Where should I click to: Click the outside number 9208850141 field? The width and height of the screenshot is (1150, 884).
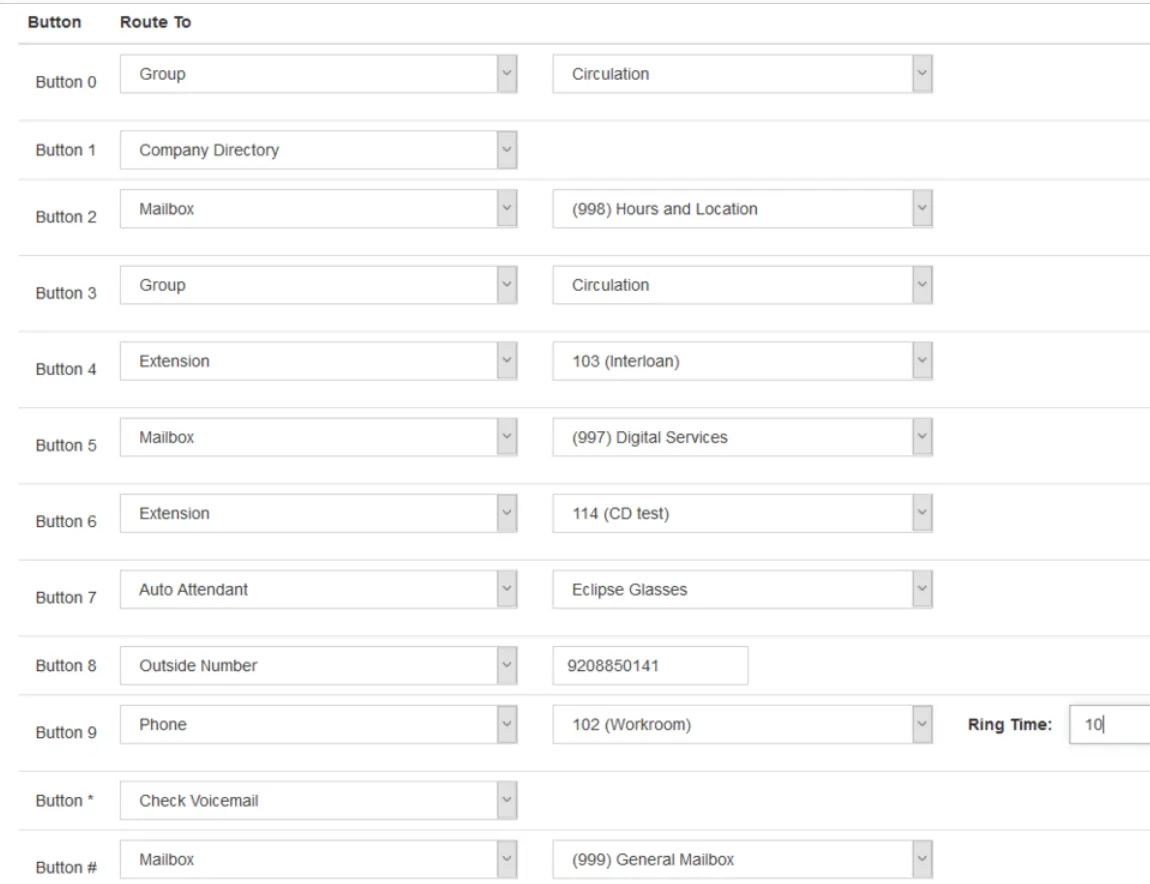click(x=650, y=665)
